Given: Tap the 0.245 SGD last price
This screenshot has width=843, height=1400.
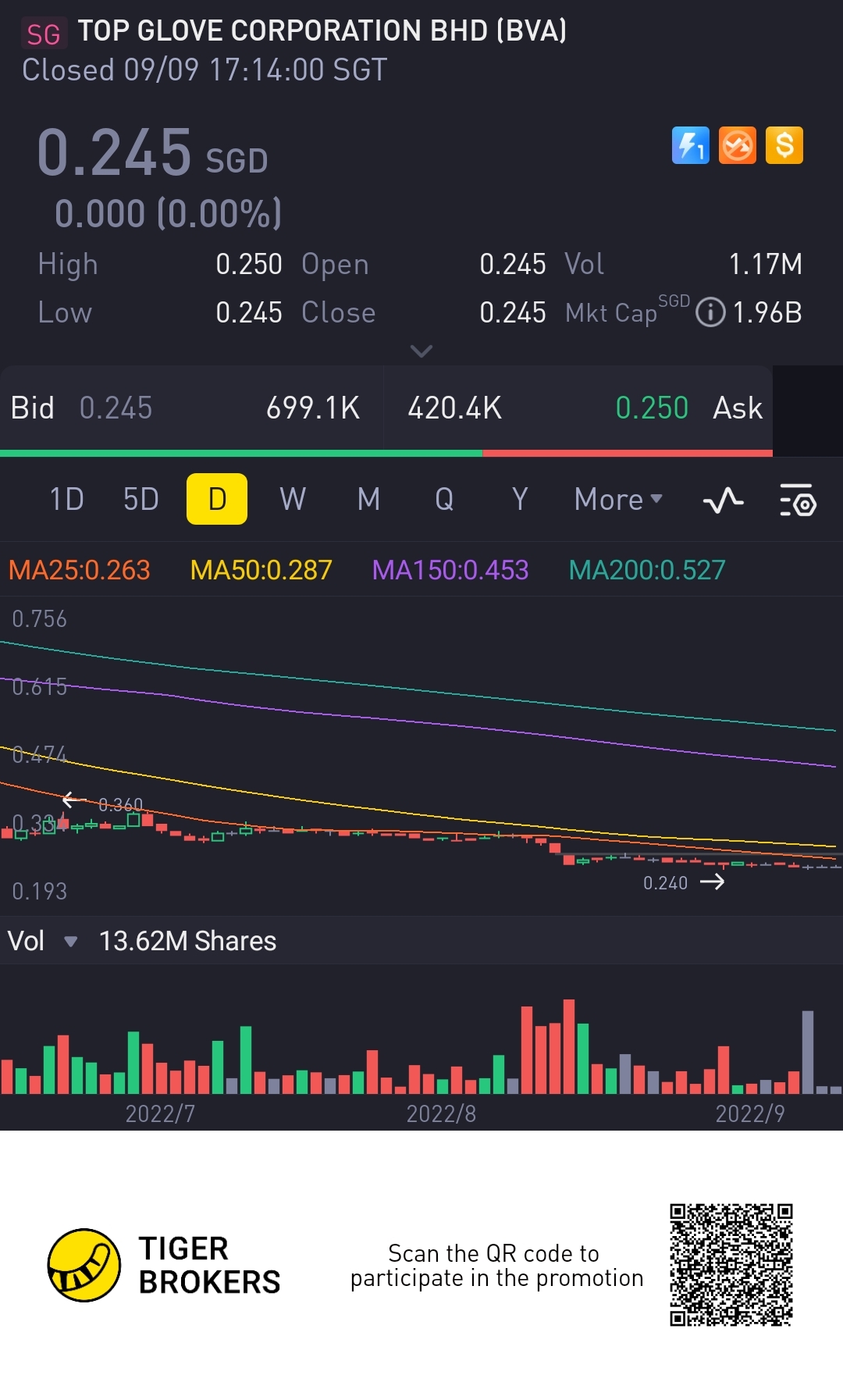Looking at the screenshot, I should tap(153, 153).
